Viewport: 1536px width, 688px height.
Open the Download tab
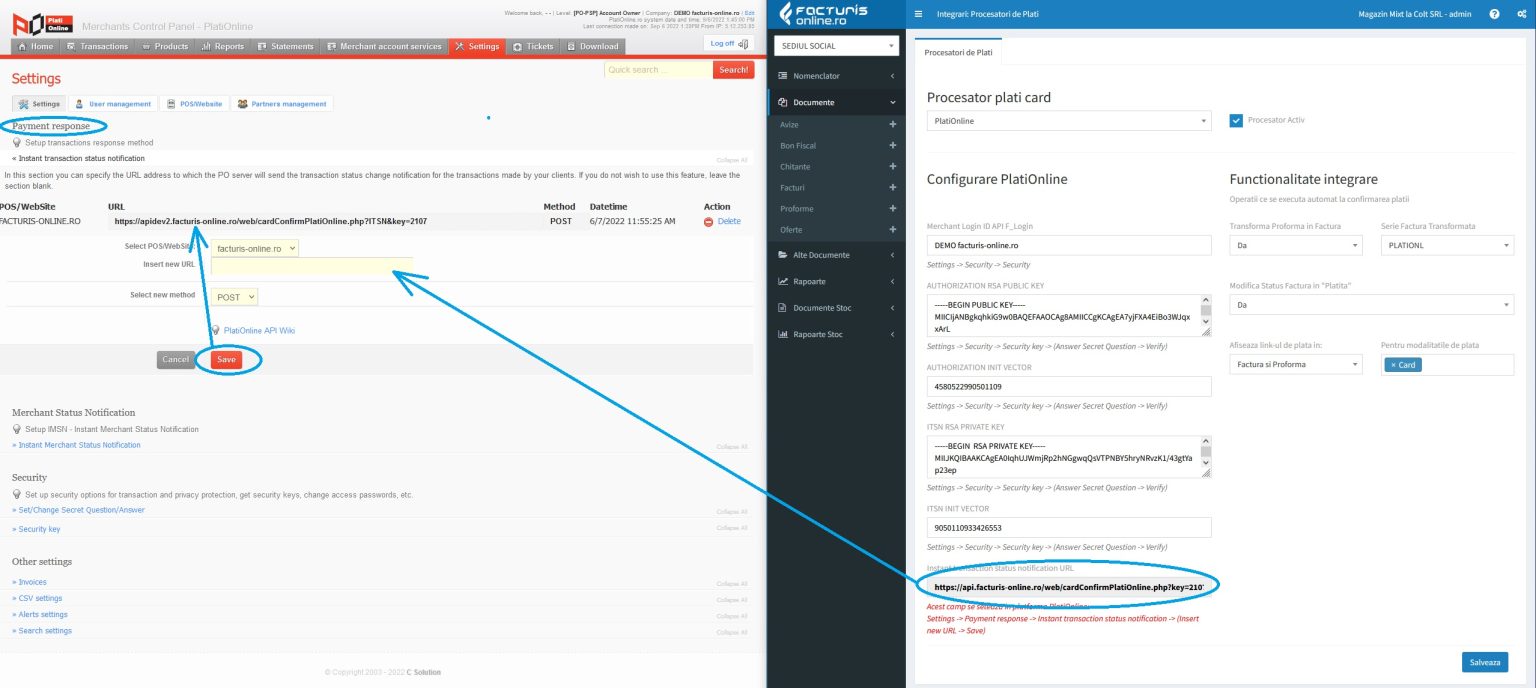click(592, 46)
